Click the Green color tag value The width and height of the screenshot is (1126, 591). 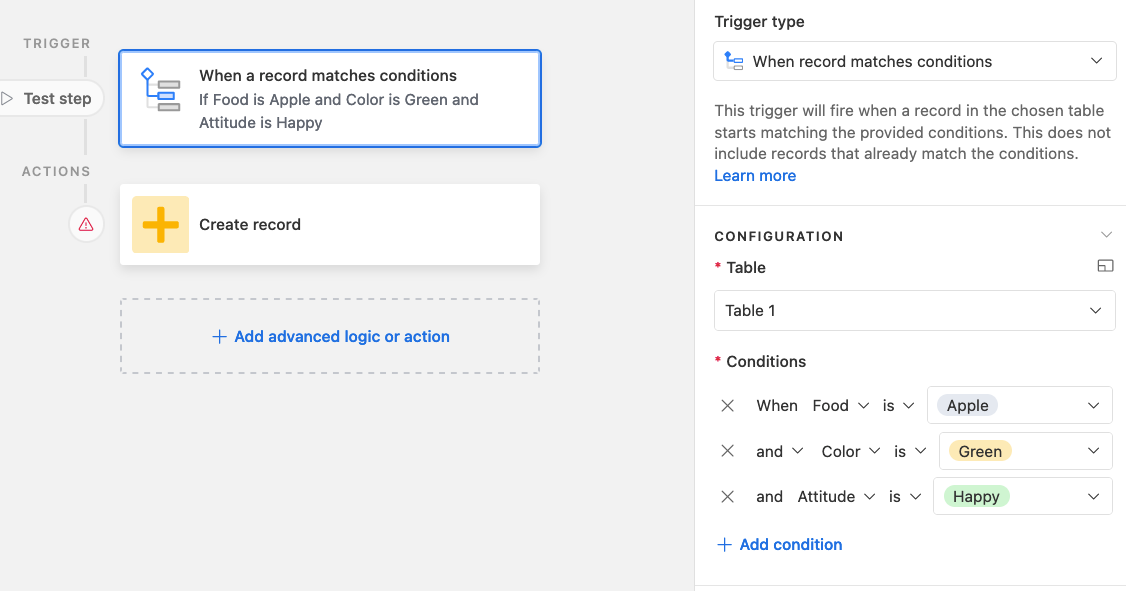980,451
